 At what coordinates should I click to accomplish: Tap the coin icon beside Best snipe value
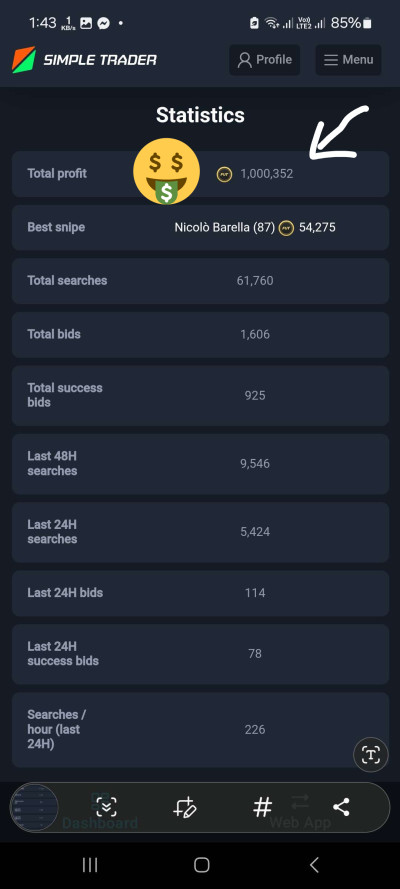(287, 228)
